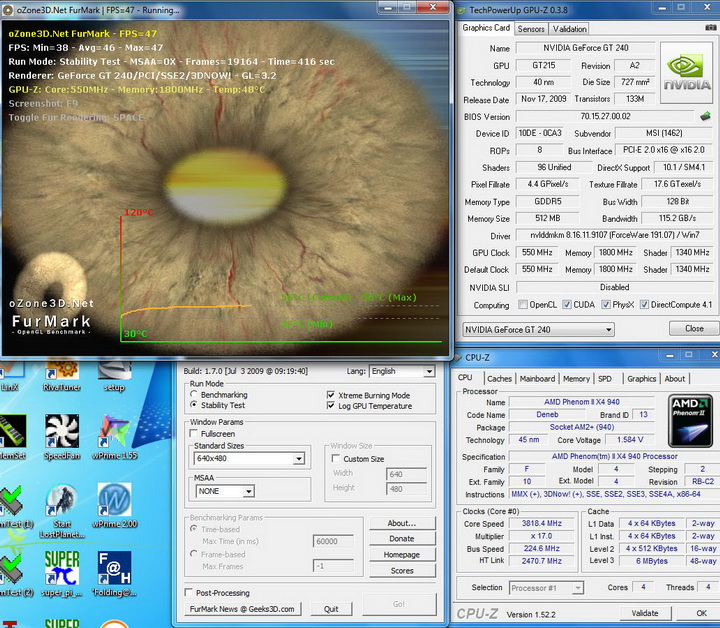The height and width of the screenshot is (628, 720).
Task: Launch the wPrime 2.00 desktop shortcut
Action: [114, 505]
